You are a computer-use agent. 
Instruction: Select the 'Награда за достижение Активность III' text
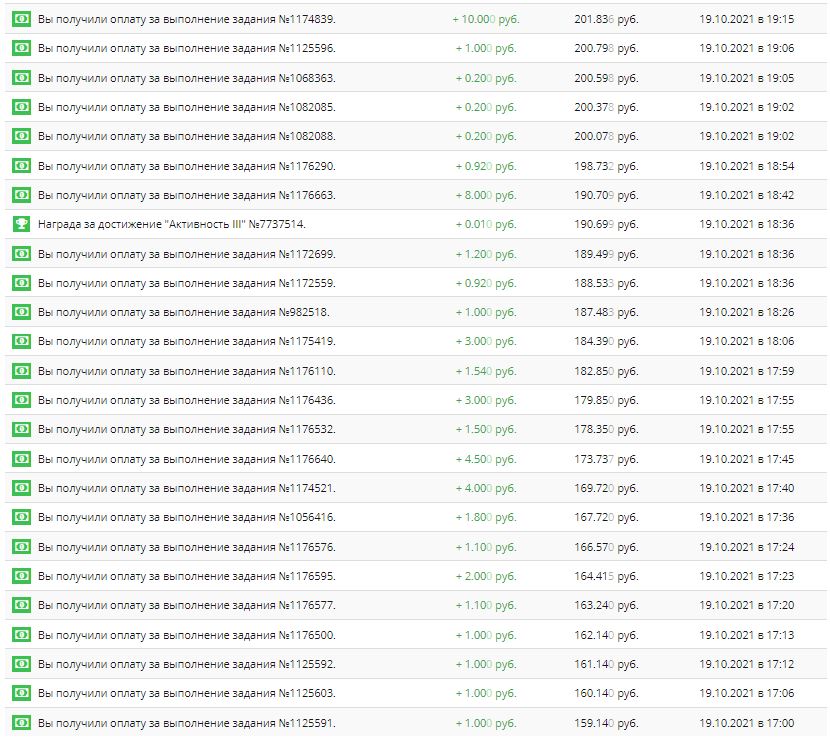point(172,224)
